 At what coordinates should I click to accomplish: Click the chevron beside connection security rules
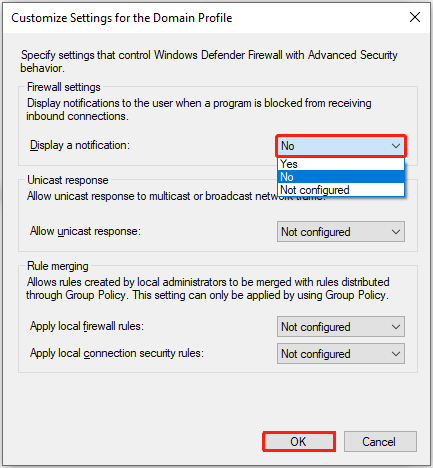pyautogui.click(x=396, y=354)
